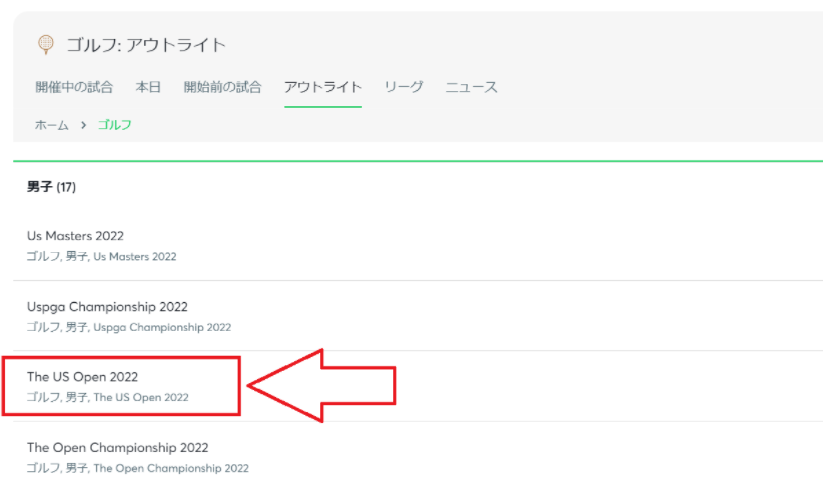Click the breadcrumb chevron separator

(84, 125)
